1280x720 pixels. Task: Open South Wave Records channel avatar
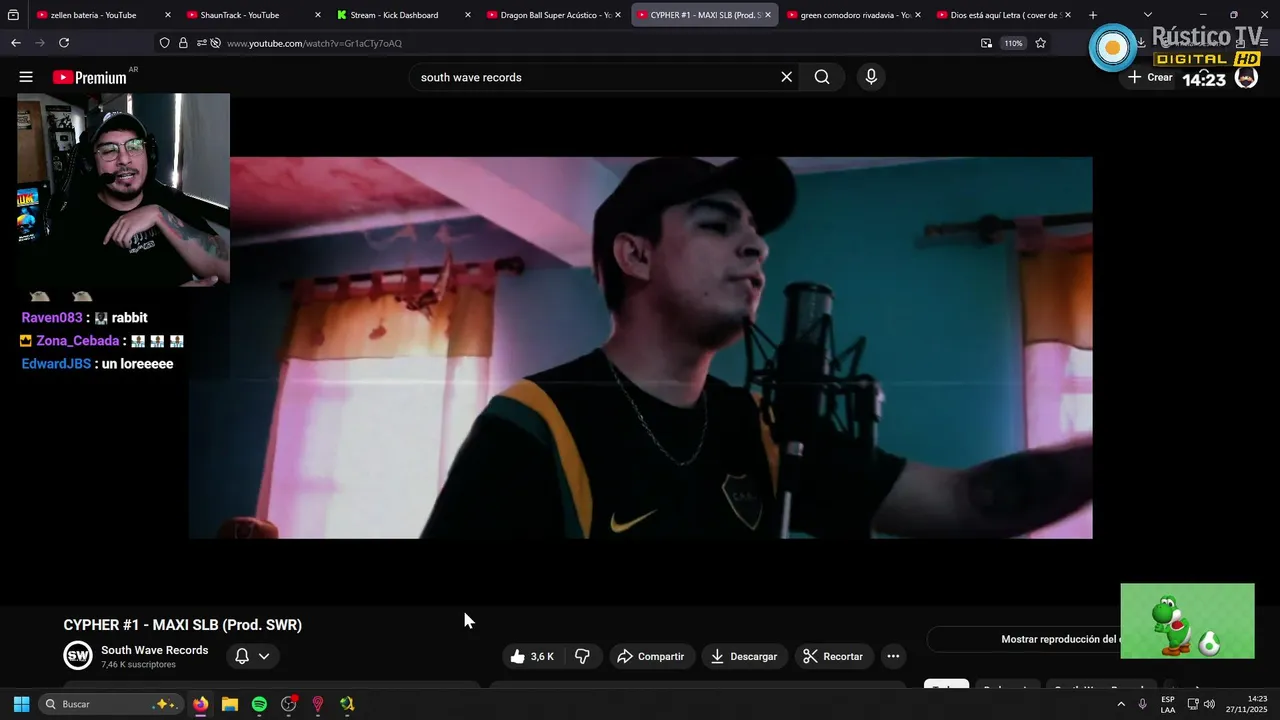coord(78,656)
